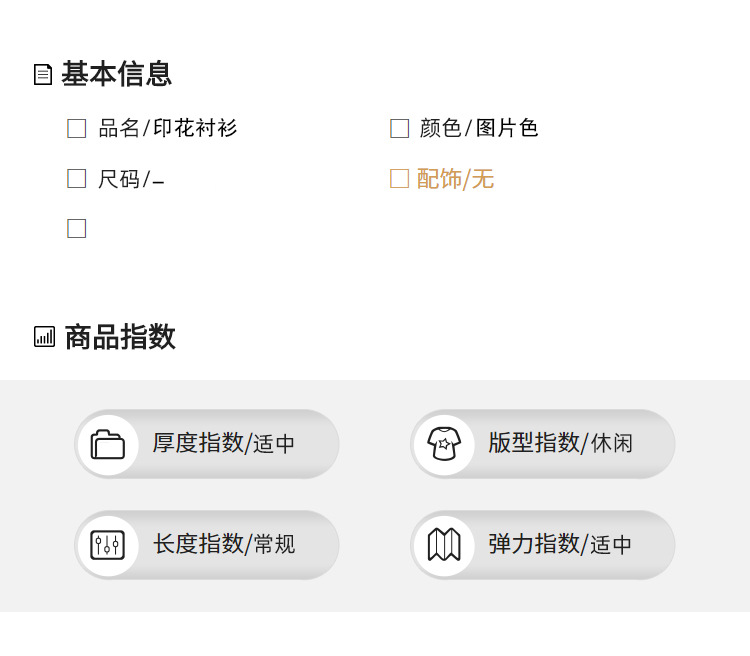Click the sliders icon for 长度指数
The height and width of the screenshot is (656, 750).
click(x=108, y=545)
